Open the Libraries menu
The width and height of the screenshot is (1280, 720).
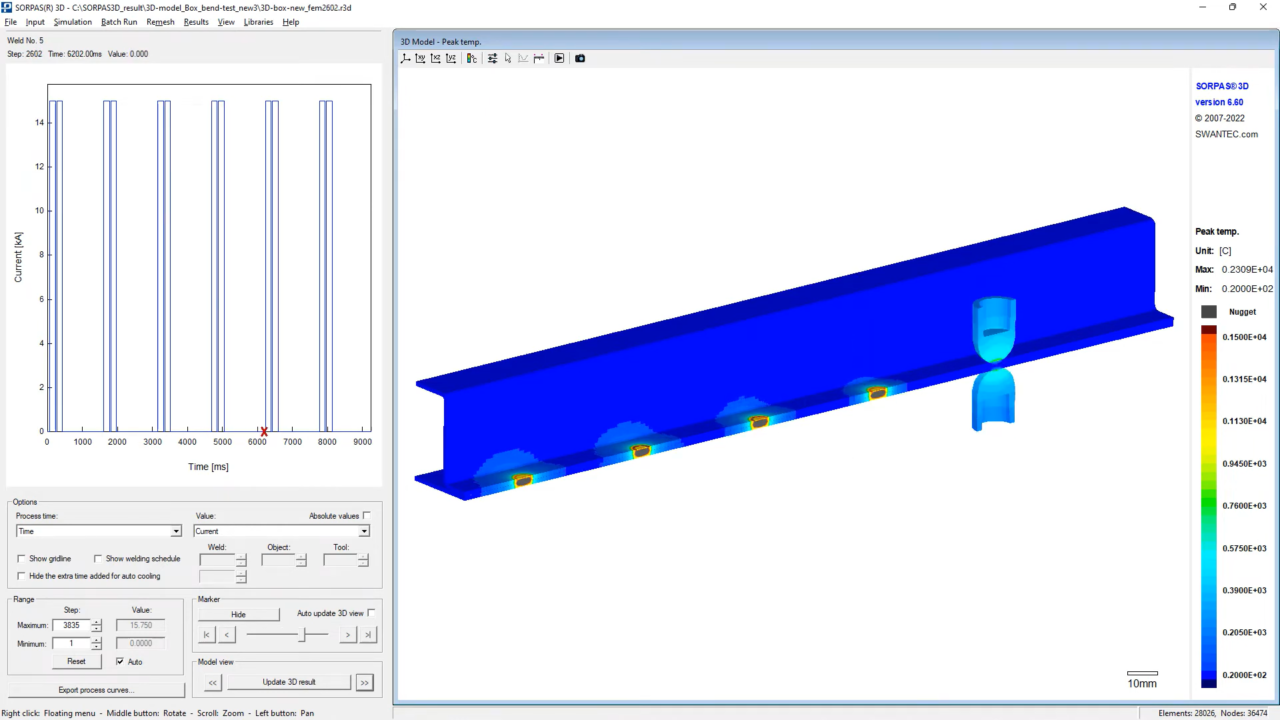(258, 22)
